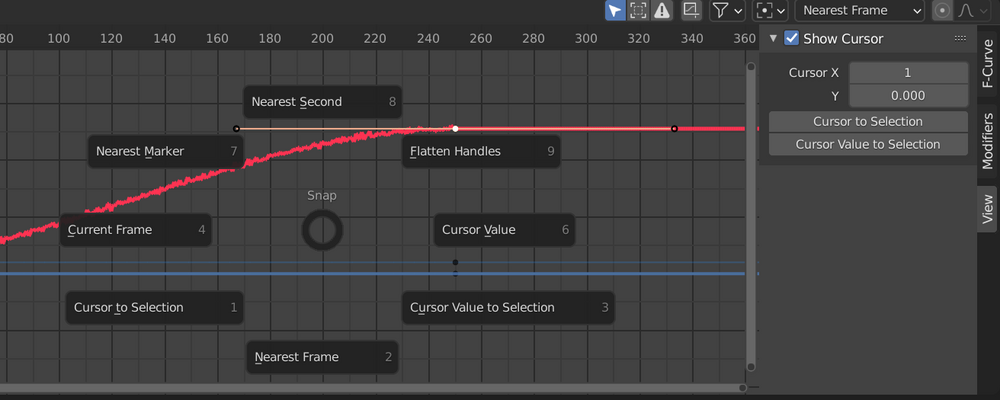Viewport: 1000px width, 400px height.
Task: Click the show-only-errors warning icon
Action: pyautogui.click(x=662, y=11)
